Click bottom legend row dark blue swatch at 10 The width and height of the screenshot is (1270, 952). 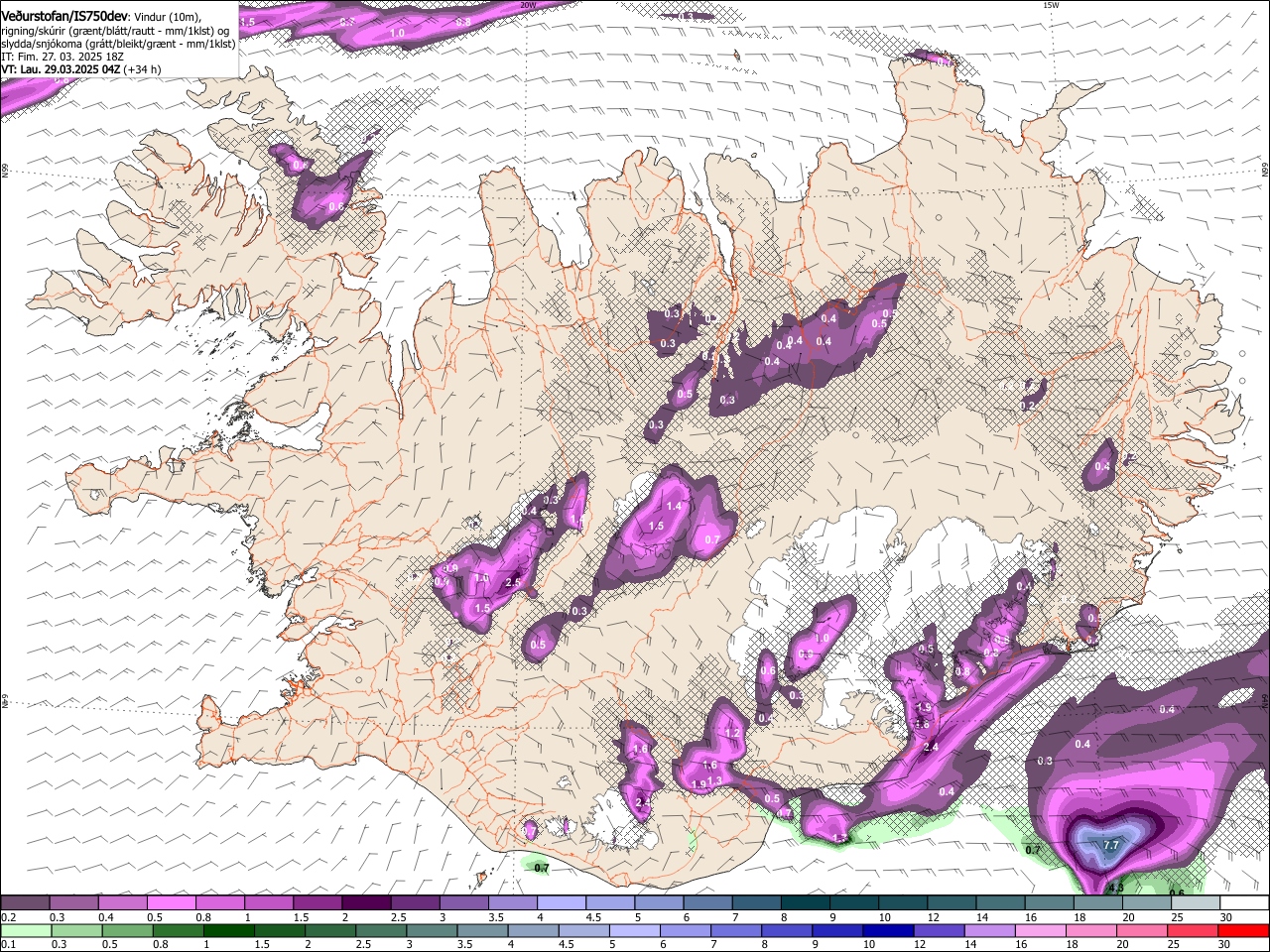tap(890, 931)
